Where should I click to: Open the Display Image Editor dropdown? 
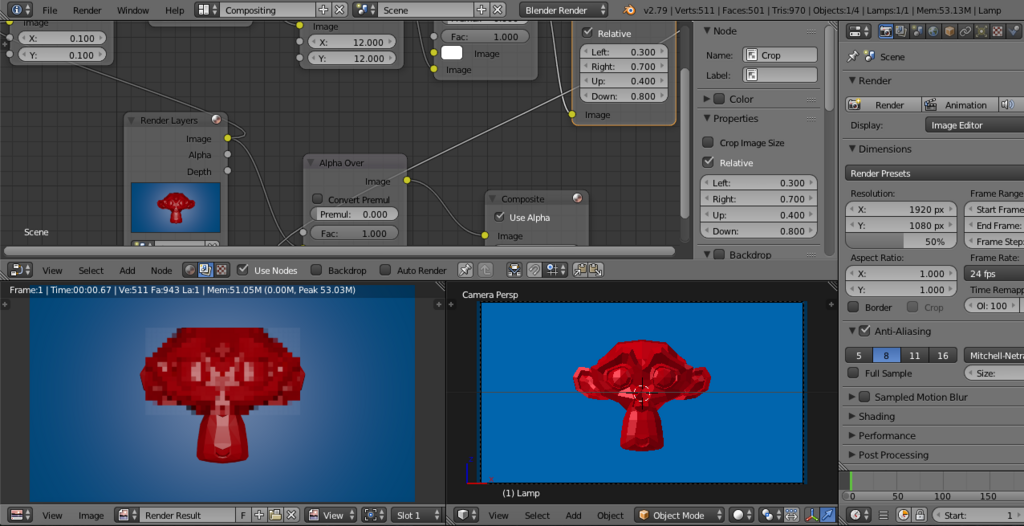(x=974, y=125)
